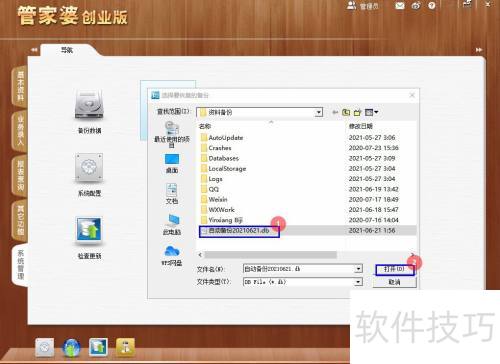Open the 报表查询 side tab

(x=20, y=175)
